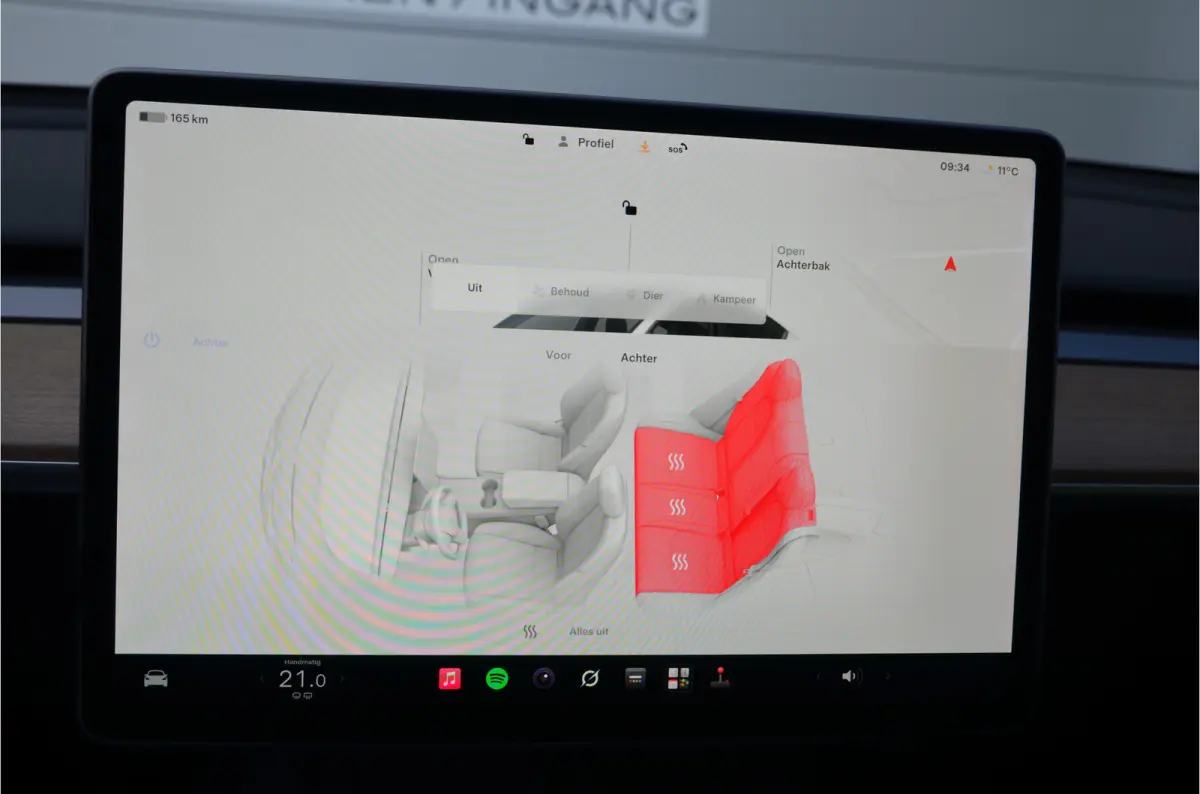Tap the battery range indicator 165 km
The height and width of the screenshot is (794, 1200).
tap(173, 118)
